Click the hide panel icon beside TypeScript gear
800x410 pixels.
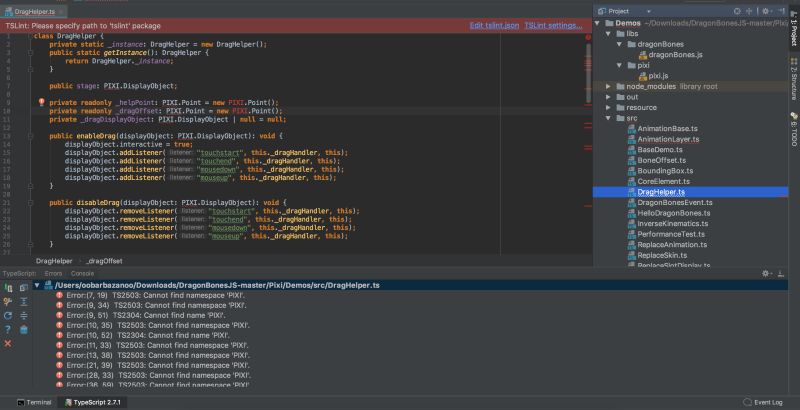(781, 273)
